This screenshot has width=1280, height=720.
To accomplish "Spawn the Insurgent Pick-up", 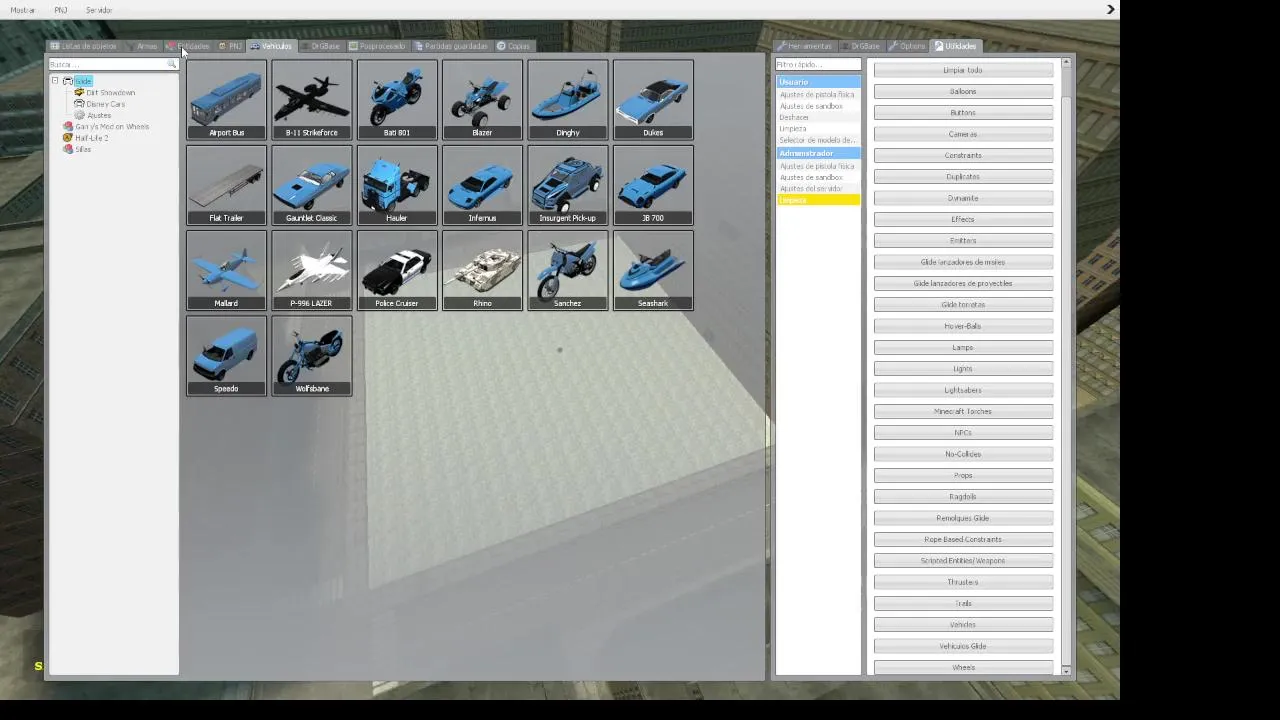I will pos(568,185).
